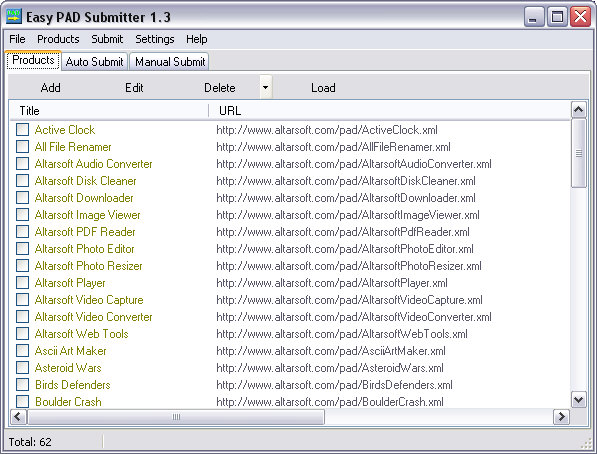The width and height of the screenshot is (597, 454).
Task: Click the vertical scrollbar down arrow
Action: (579, 400)
